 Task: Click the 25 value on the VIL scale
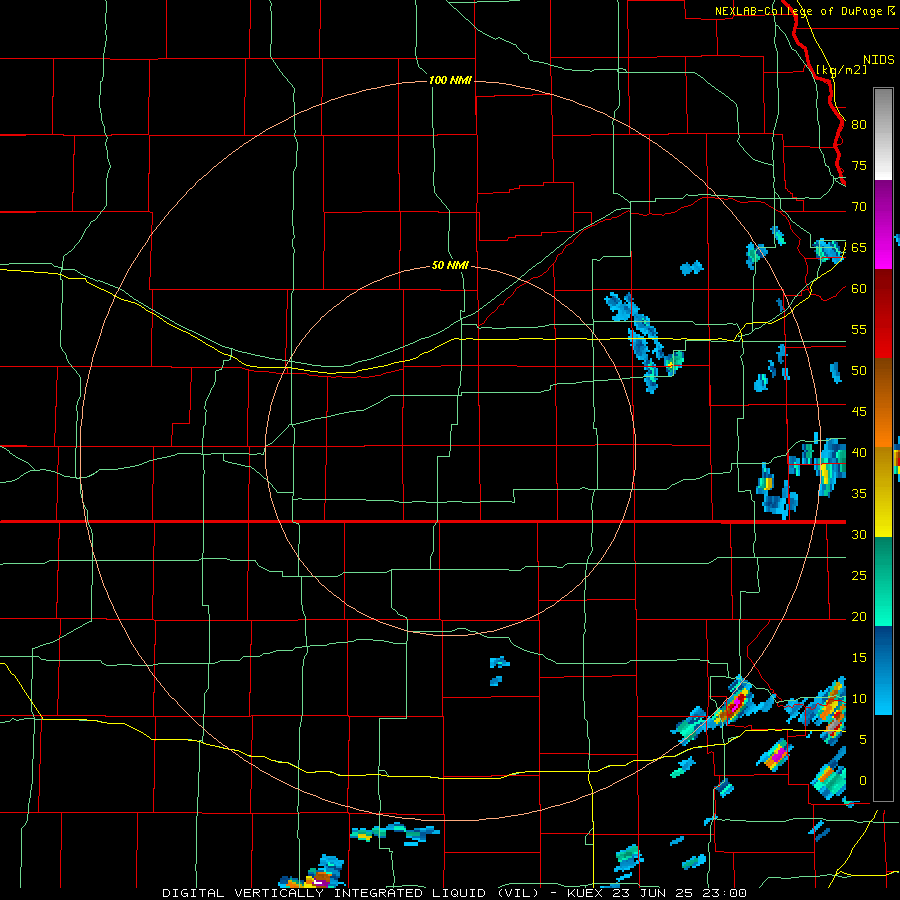pyautogui.click(x=859, y=576)
